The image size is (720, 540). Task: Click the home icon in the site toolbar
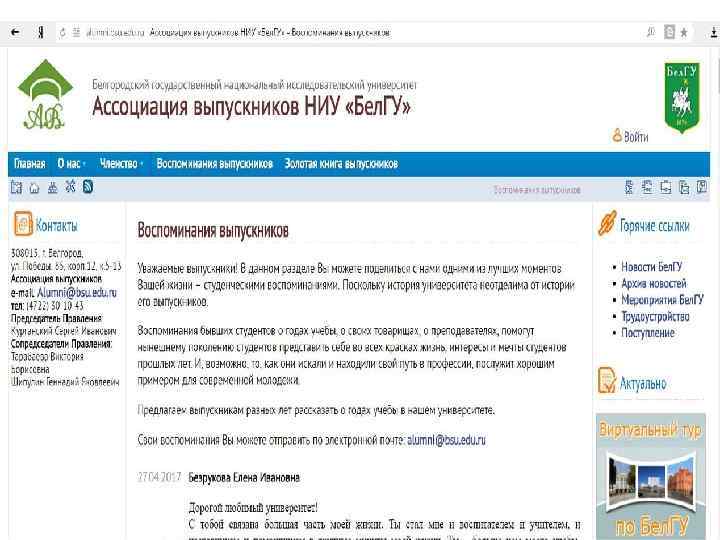coord(34,187)
